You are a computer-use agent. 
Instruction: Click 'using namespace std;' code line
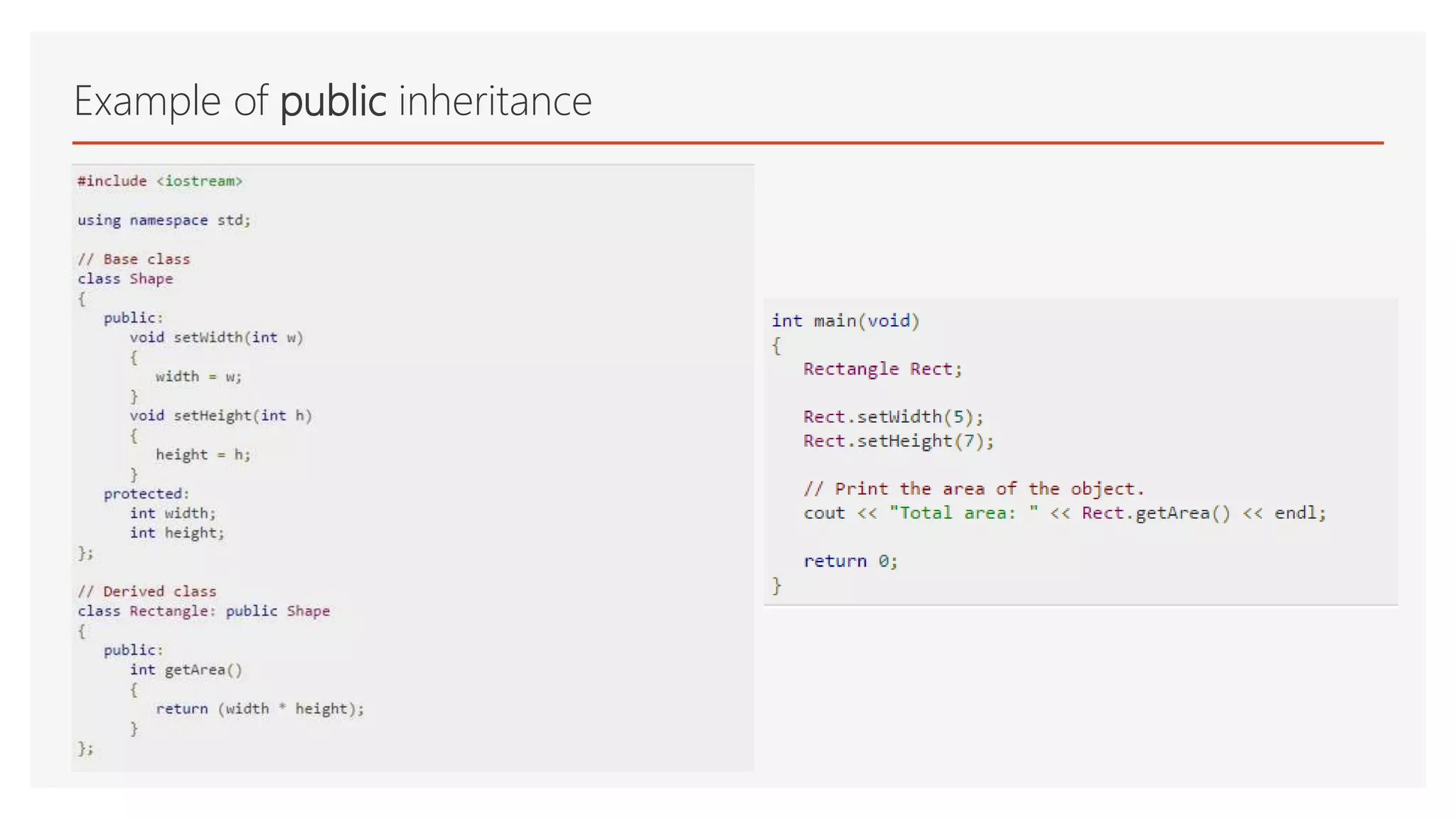164,220
